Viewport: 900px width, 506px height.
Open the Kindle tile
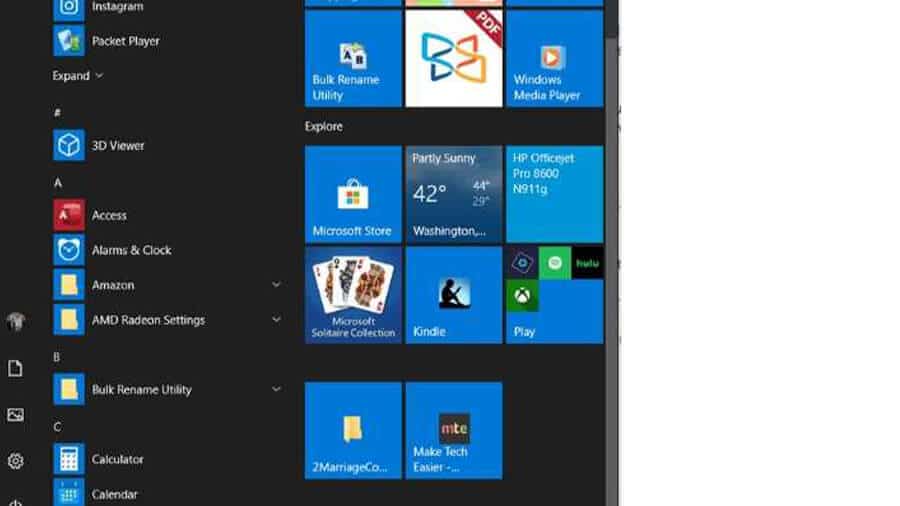coord(454,295)
